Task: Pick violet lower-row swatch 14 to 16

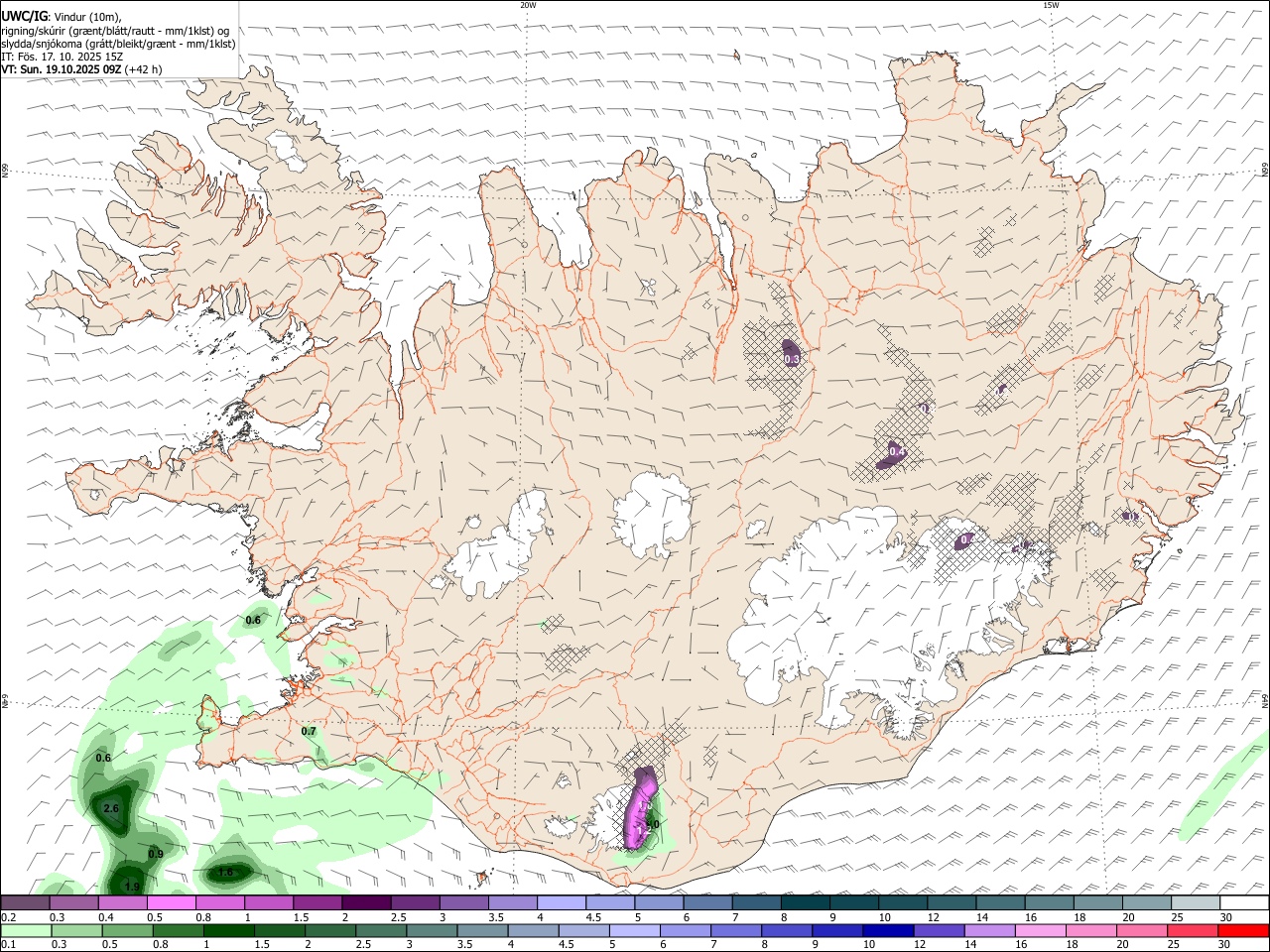Action: pos(989,931)
